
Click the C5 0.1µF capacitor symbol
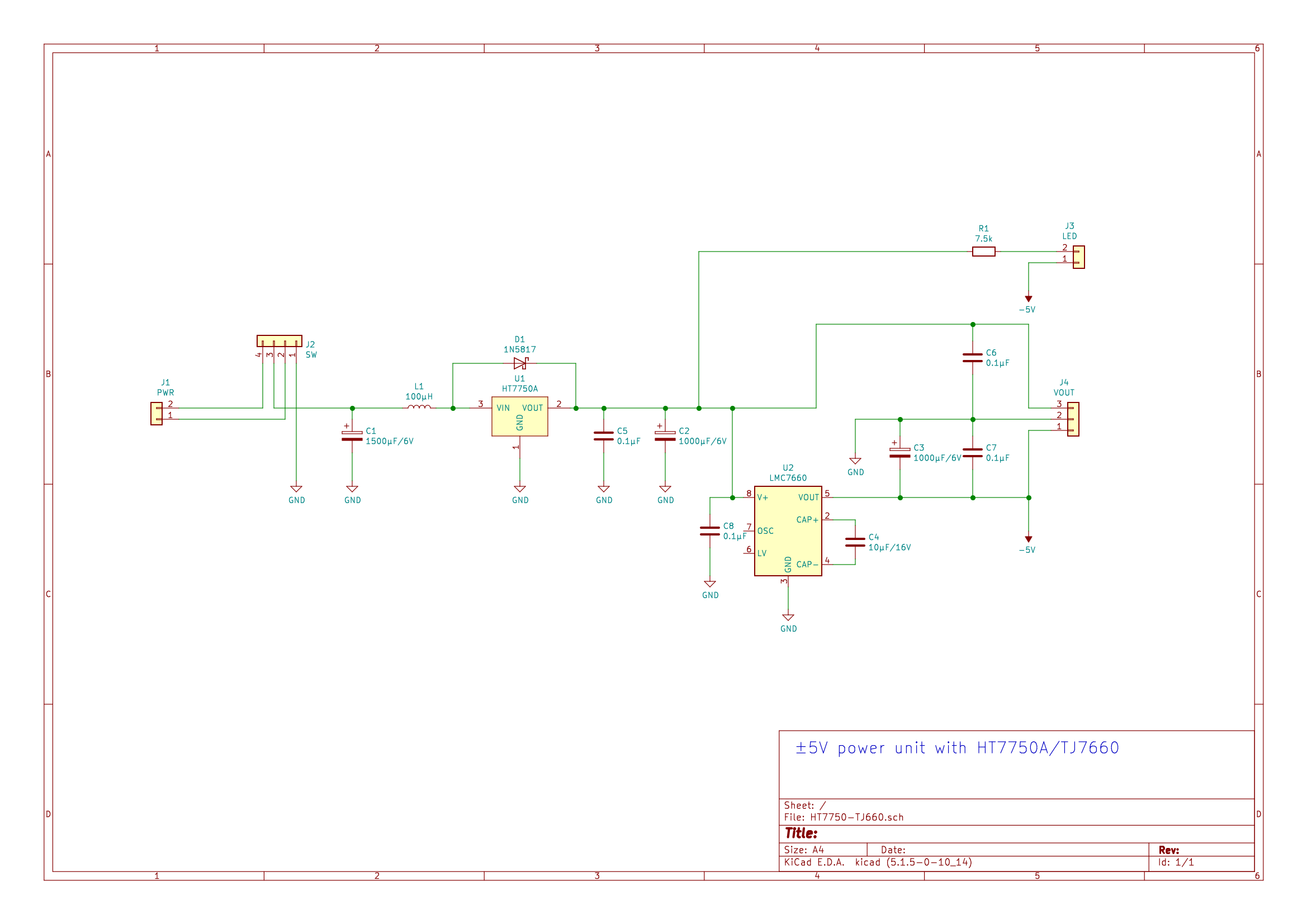click(x=603, y=436)
